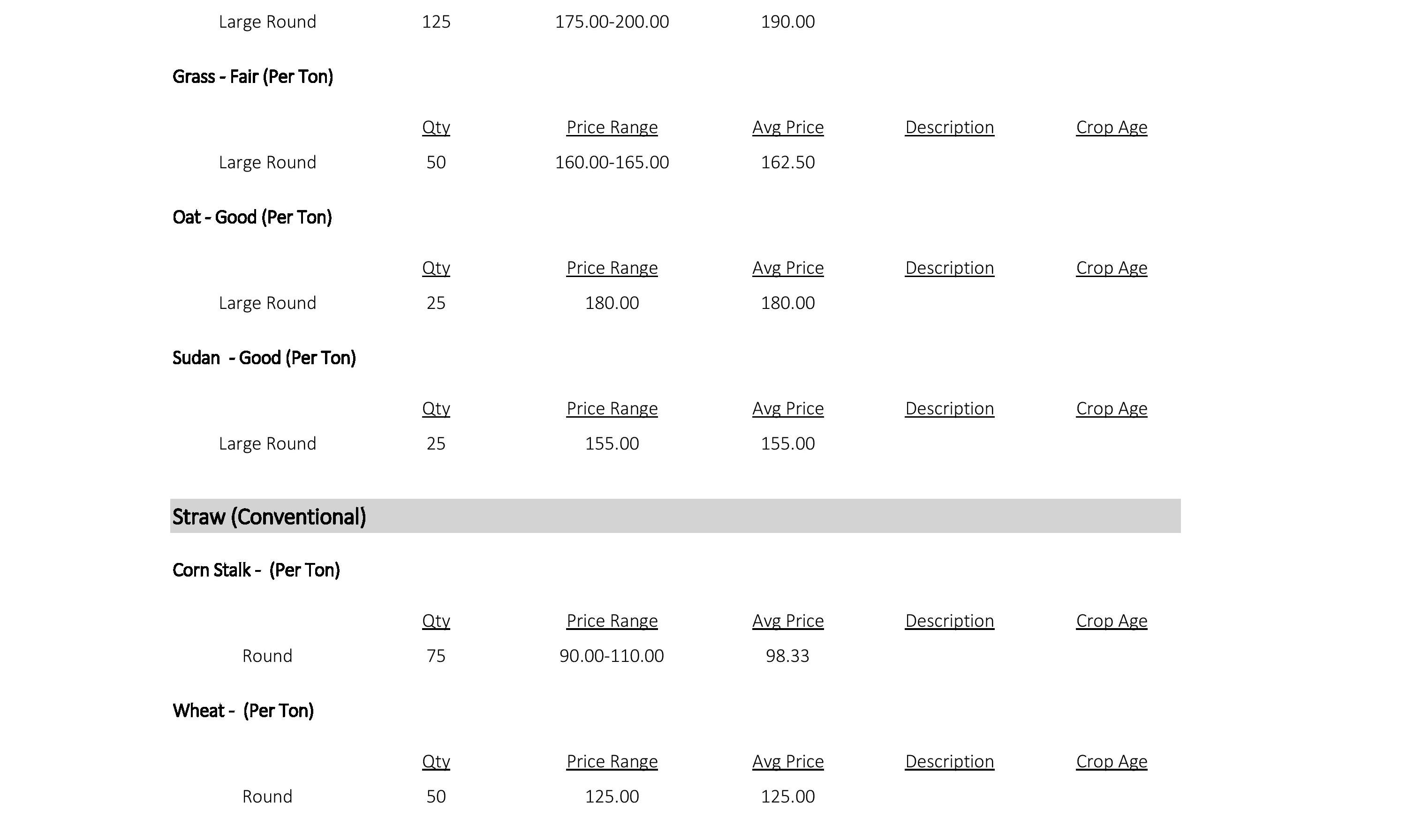Click Crop Age header under Grass - Fair

(1112, 127)
